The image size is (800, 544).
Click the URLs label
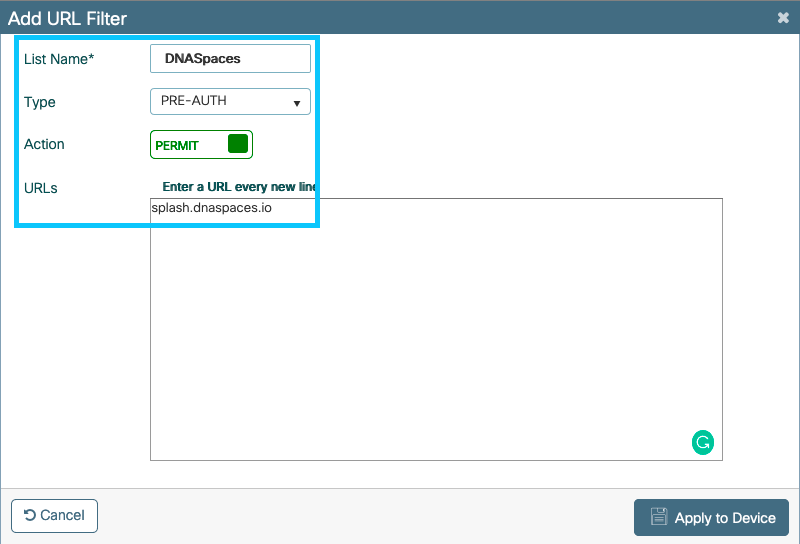pos(41,188)
